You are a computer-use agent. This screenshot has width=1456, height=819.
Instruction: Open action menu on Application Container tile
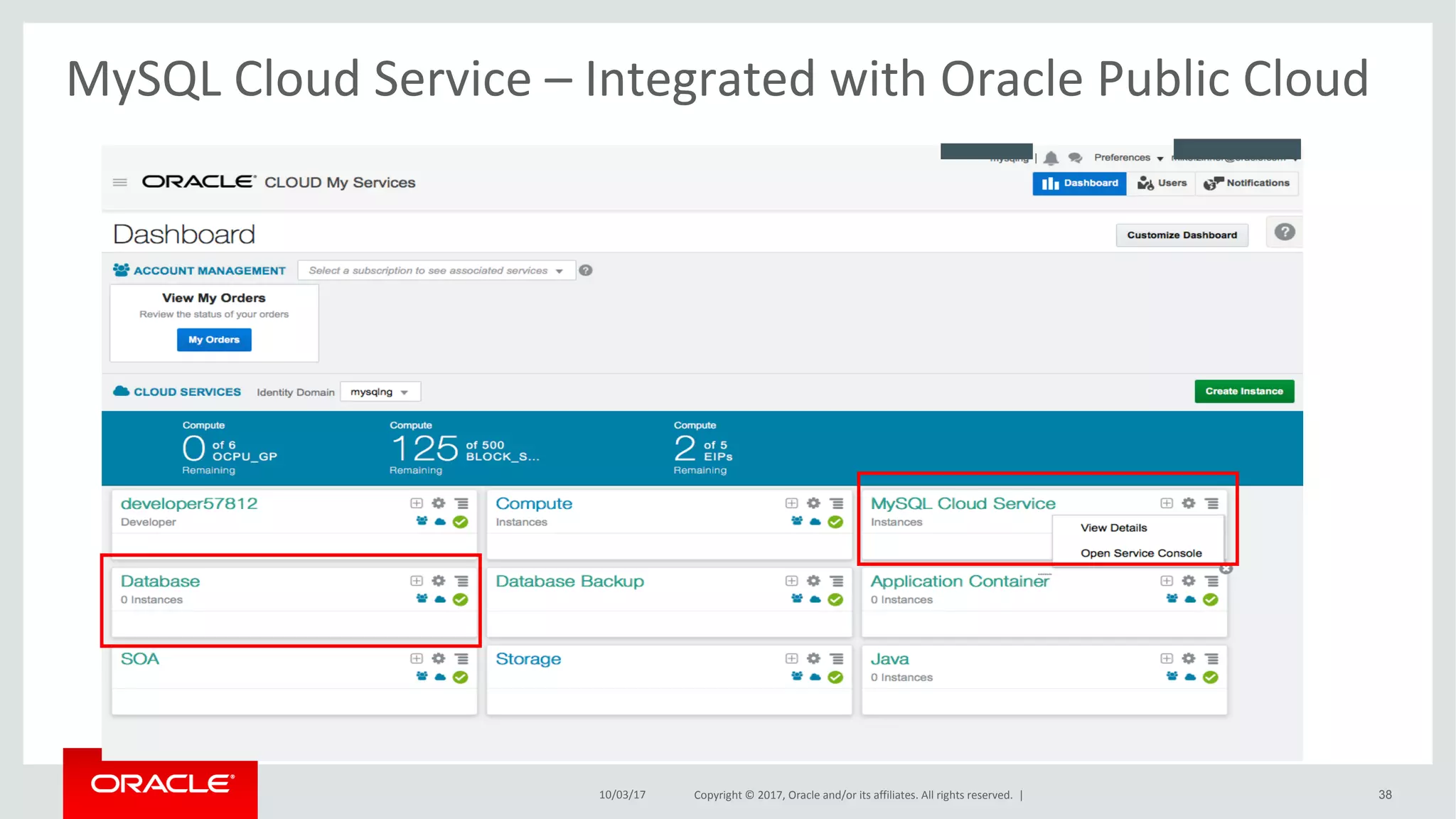click(1212, 581)
